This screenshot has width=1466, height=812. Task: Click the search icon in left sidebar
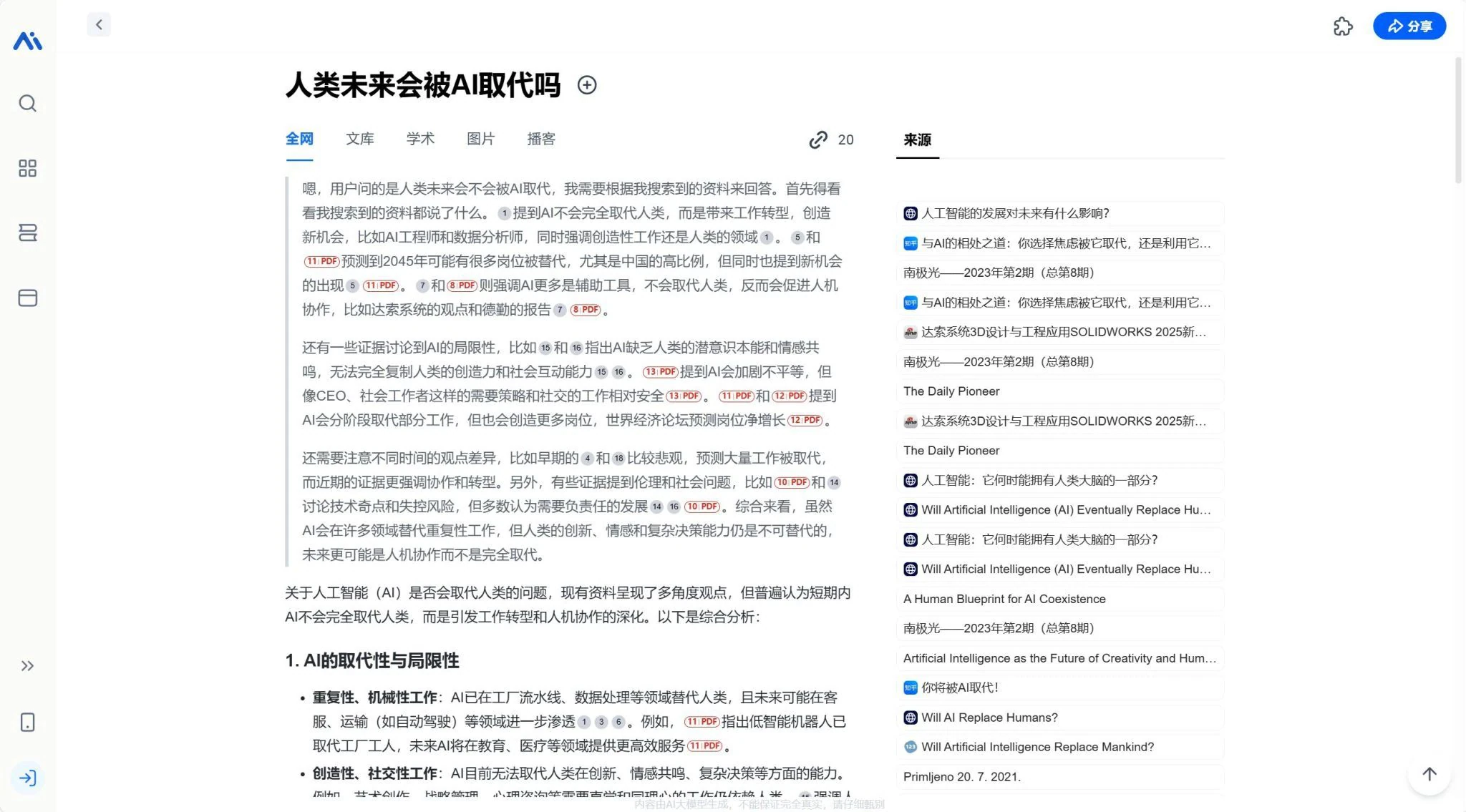coord(27,104)
